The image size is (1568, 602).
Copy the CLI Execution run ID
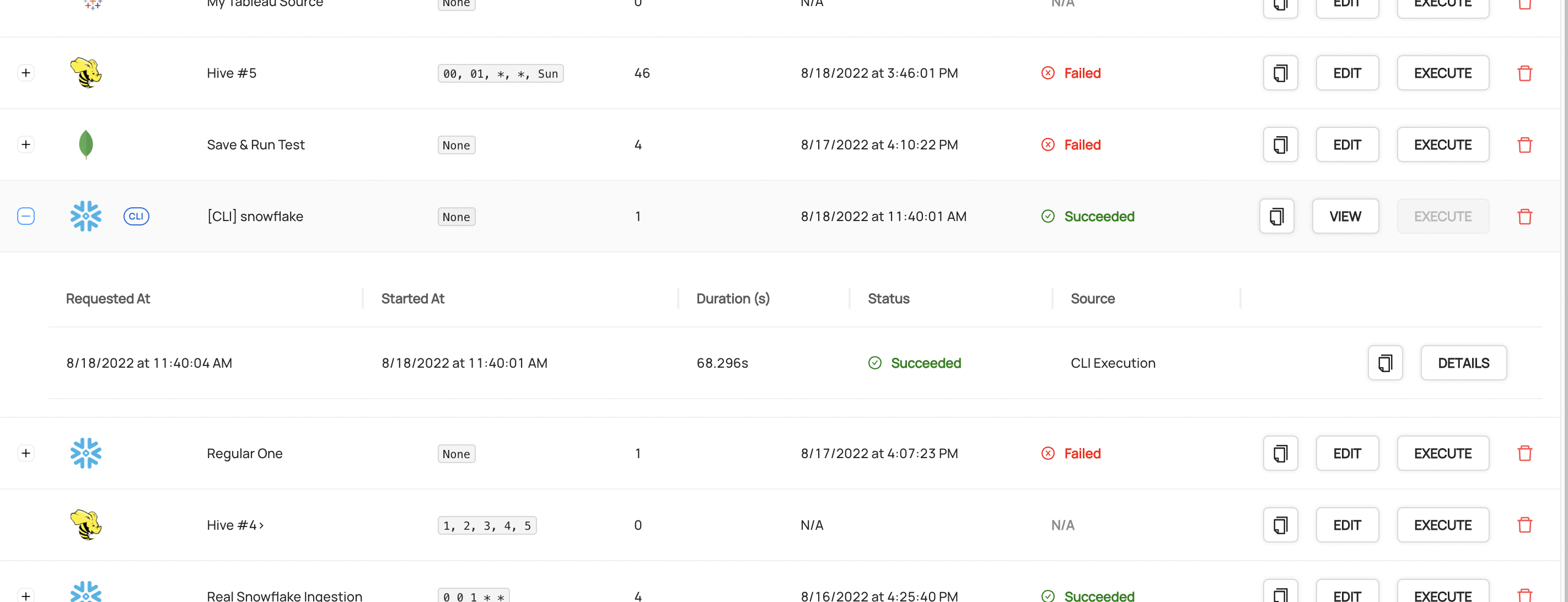[1385, 363]
